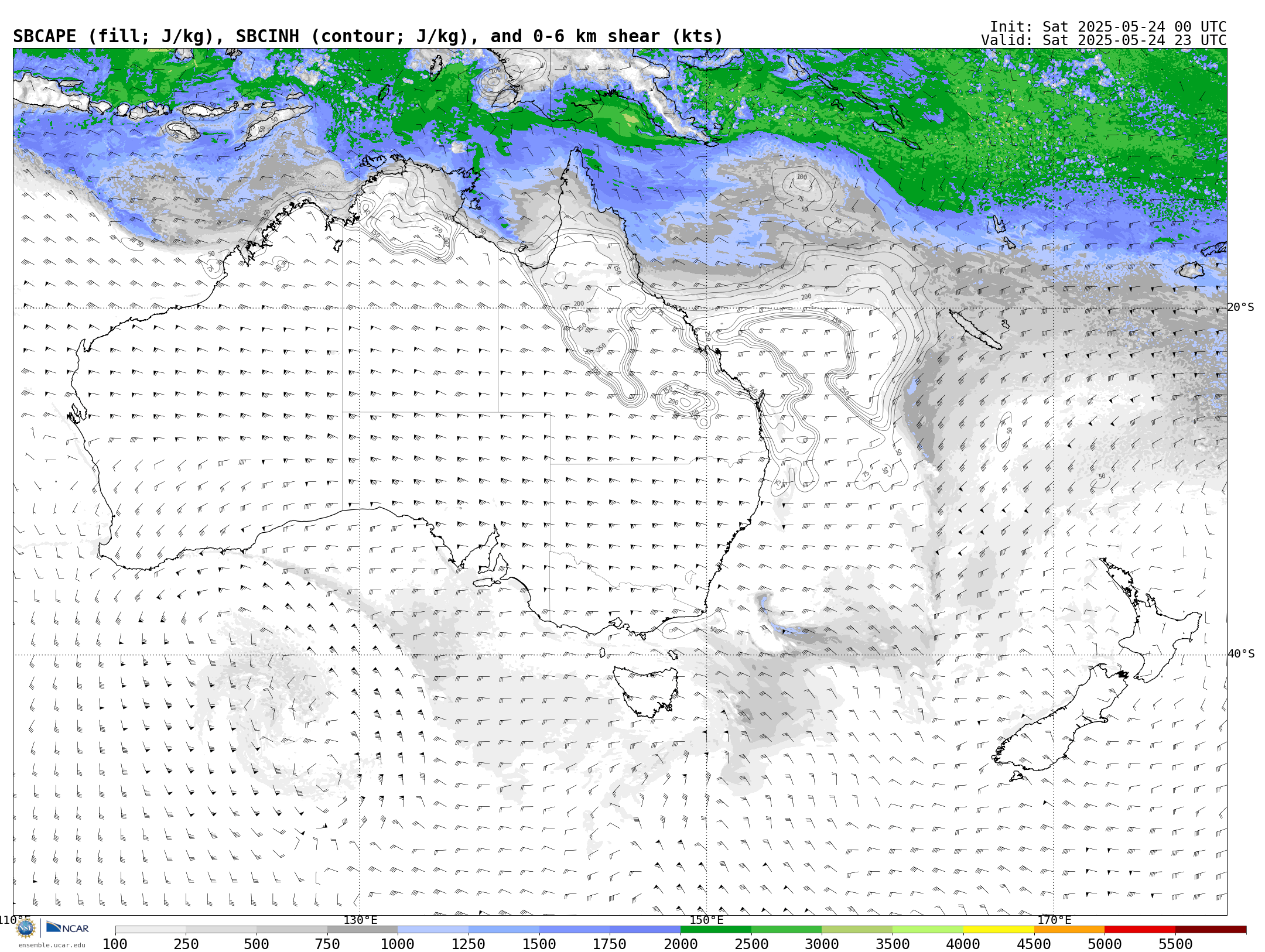Viewport: 1265px width, 952px height.
Task: Click the NSF logo icon
Action: [x=26, y=929]
